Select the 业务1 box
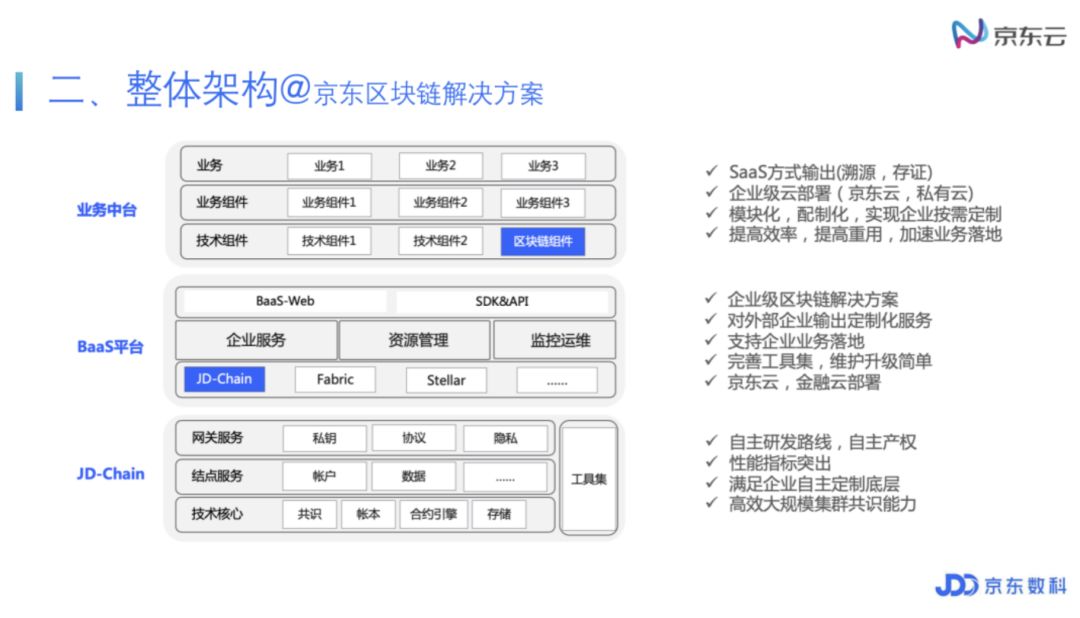Viewport: 1080px width, 618px height. pyautogui.click(x=329, y=166)
